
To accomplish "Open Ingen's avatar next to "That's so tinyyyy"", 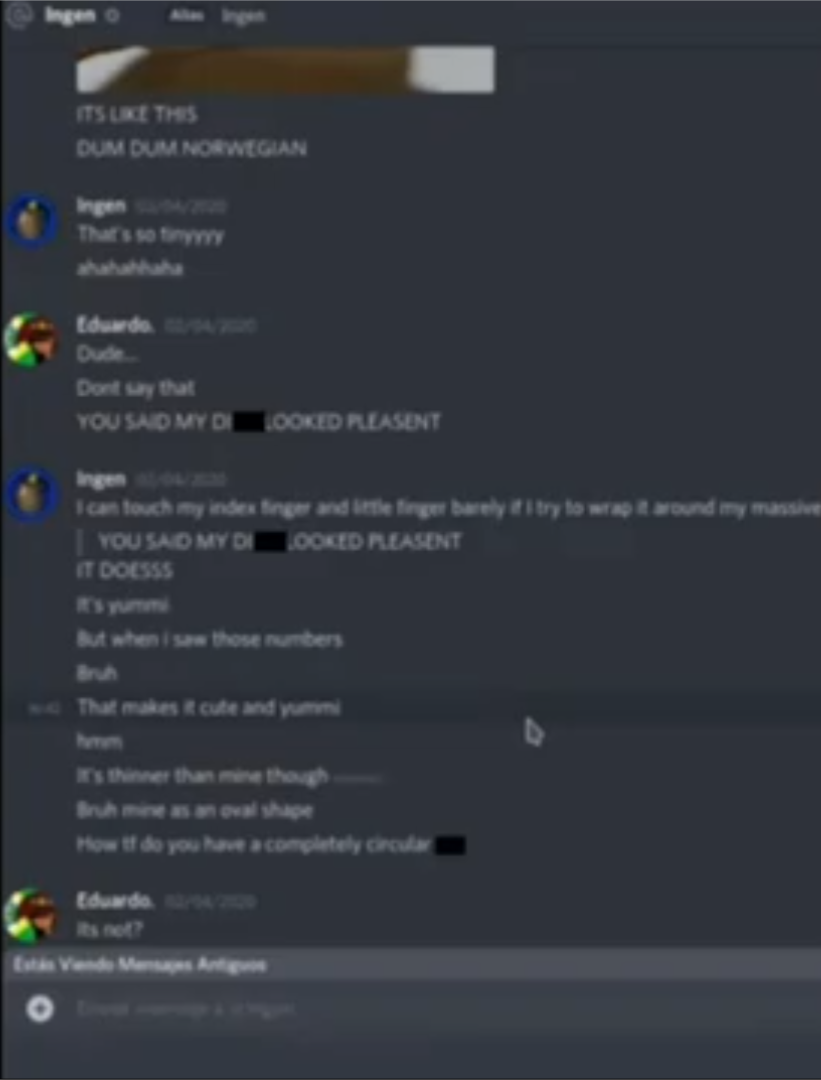I will [32, 222].
